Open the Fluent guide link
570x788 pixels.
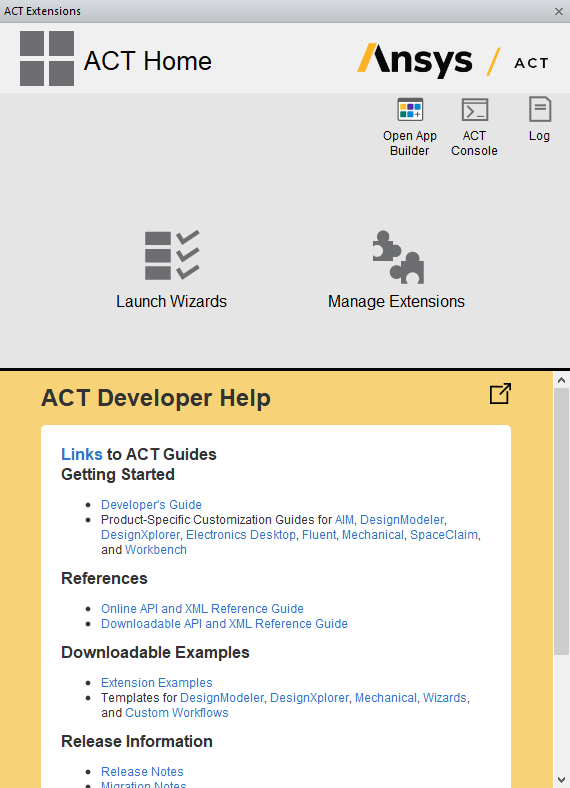coord(319,535)
